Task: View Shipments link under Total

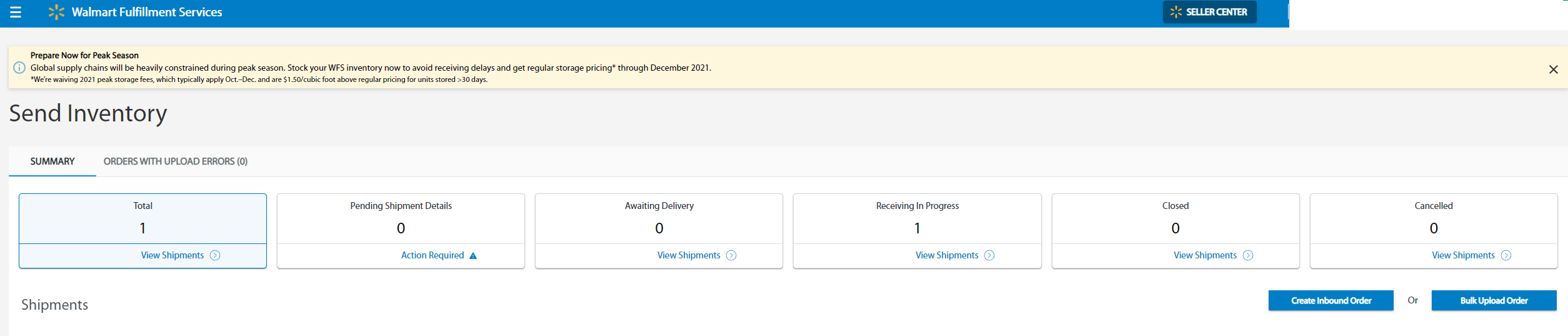Action: point(172,255)
